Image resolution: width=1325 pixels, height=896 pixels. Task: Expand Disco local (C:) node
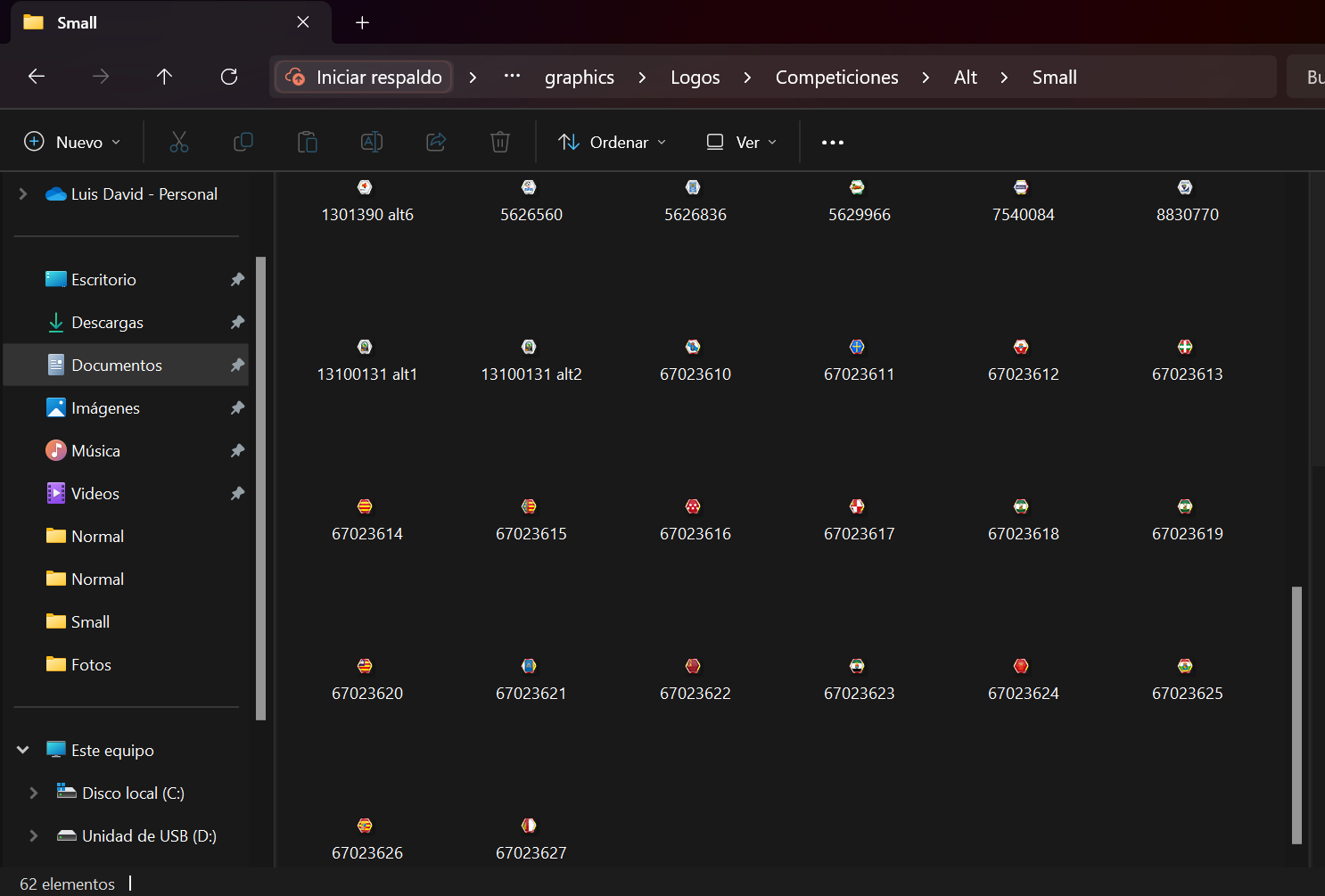pos(34,793)
